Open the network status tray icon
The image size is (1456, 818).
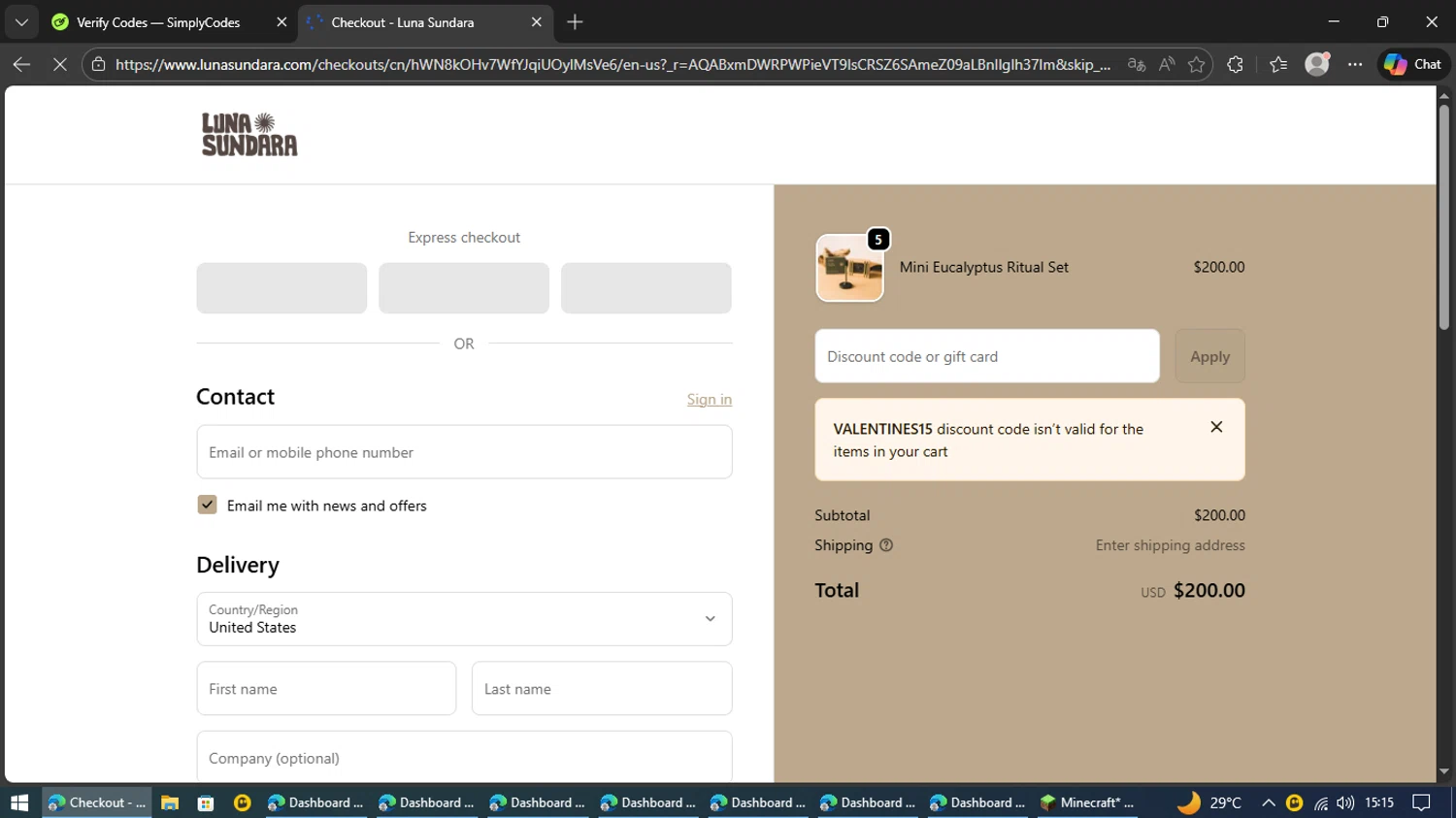(1321, 802)
